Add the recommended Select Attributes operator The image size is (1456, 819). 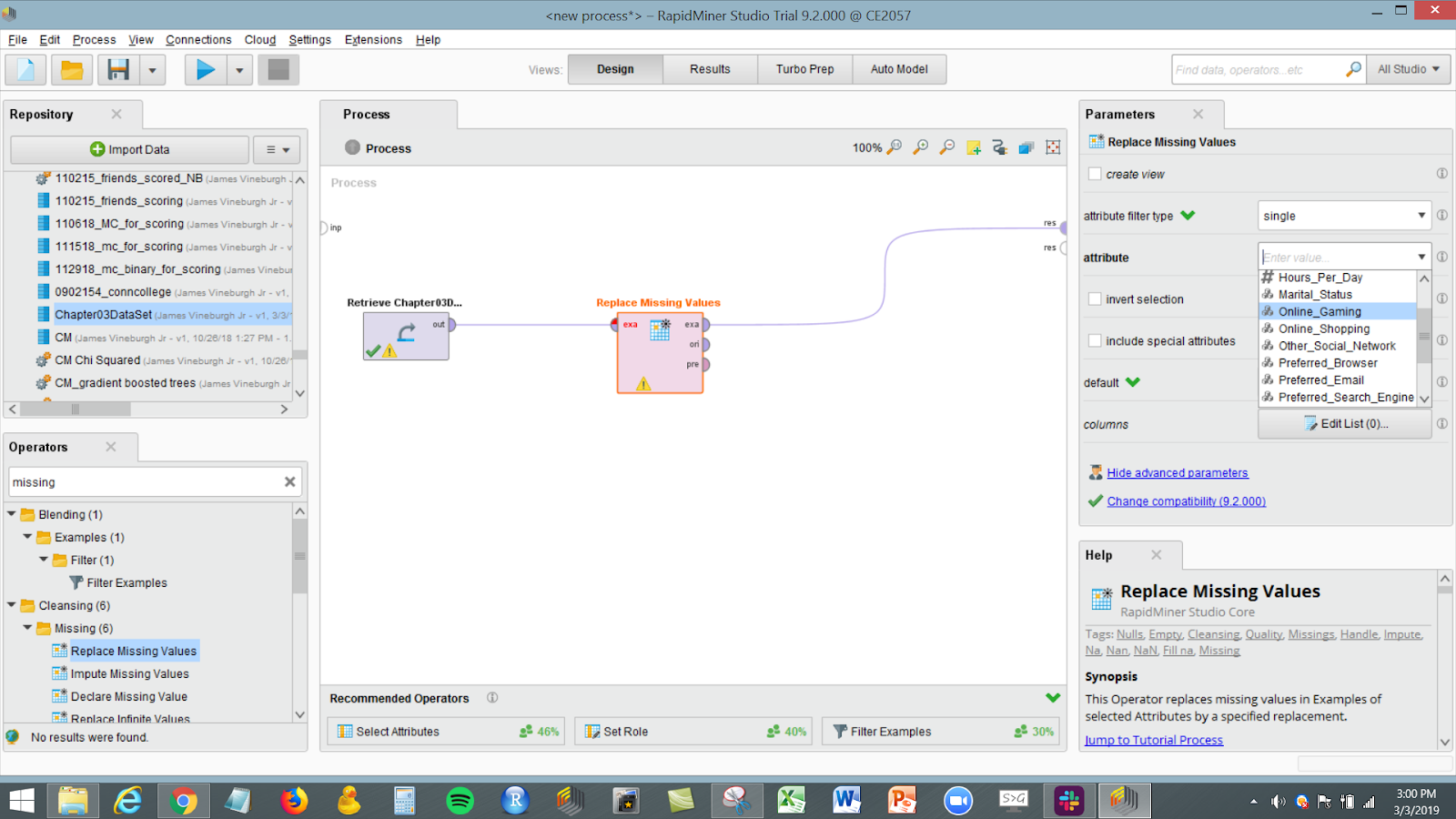[x=446, y=732]
